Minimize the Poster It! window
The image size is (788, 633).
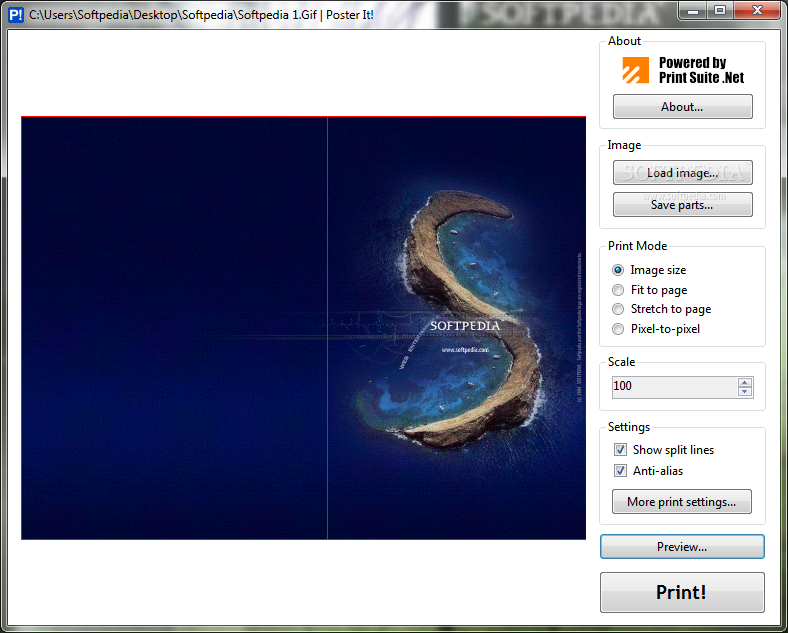[x=693, y=11]
